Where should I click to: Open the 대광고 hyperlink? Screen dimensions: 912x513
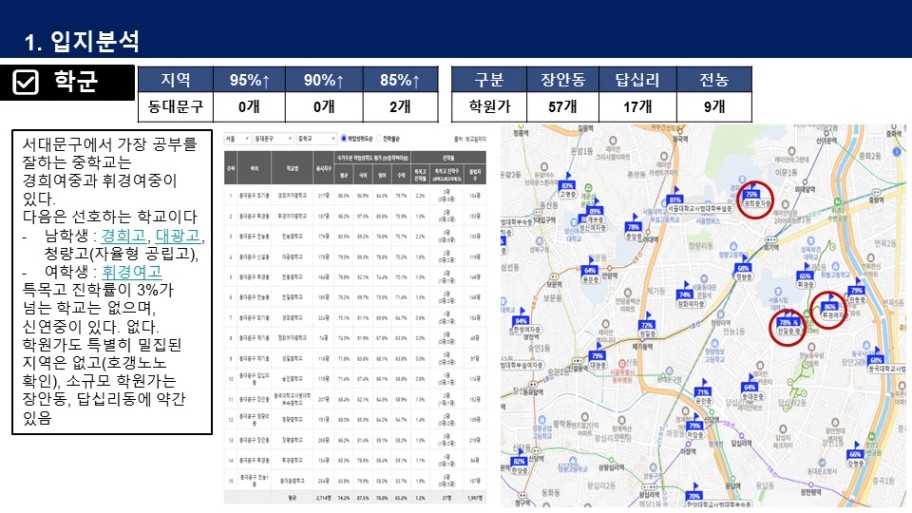tap(177, 235)
